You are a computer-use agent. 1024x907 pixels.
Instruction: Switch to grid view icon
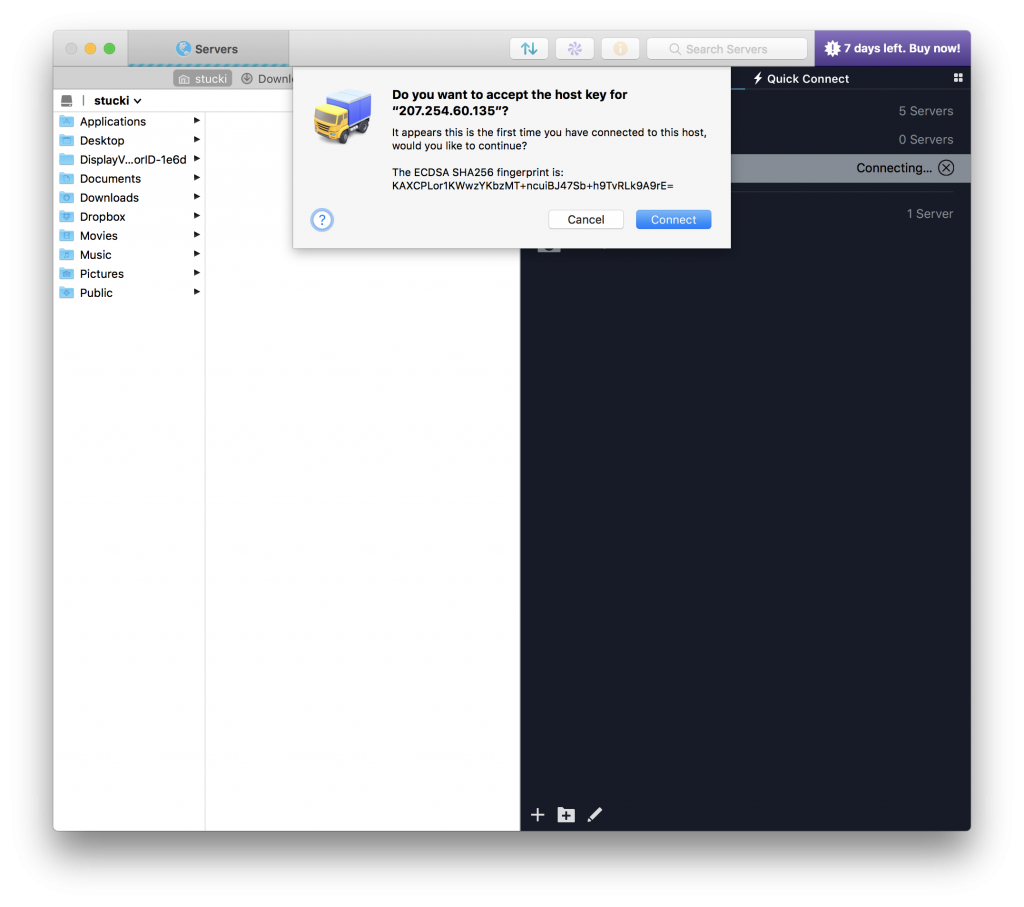pos(957,78)
